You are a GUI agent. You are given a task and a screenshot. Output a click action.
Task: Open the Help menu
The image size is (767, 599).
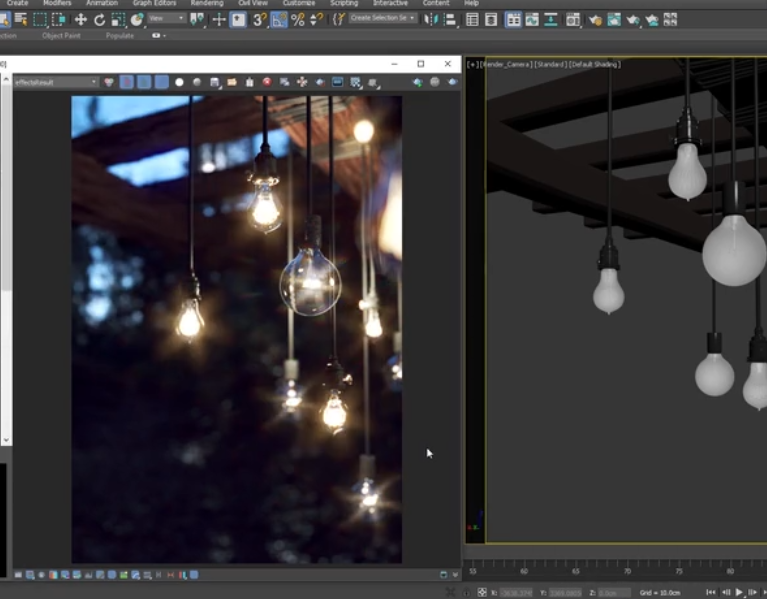(x=471, y=3)
